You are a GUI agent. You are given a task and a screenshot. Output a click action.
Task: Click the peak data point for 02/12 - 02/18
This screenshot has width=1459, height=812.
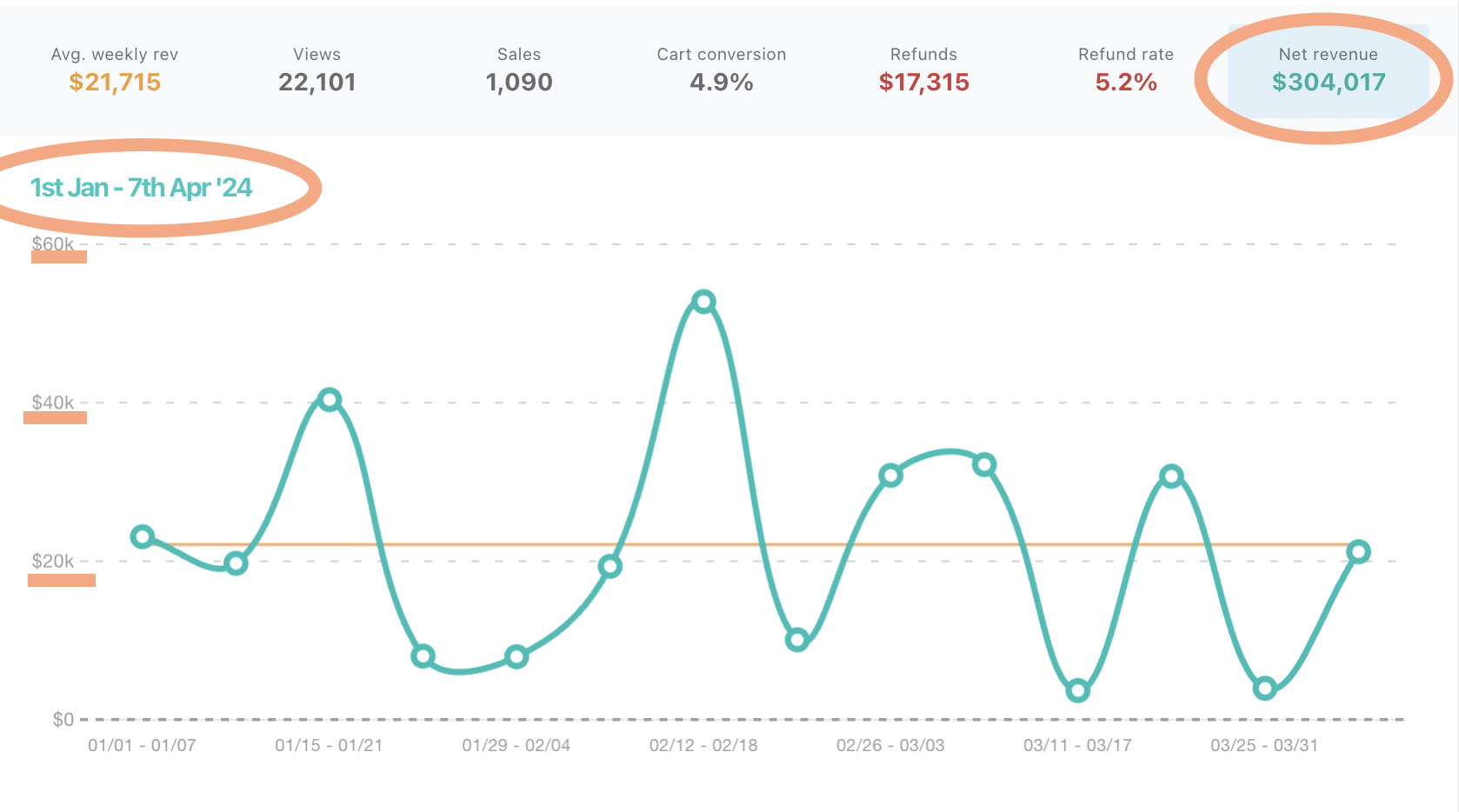703,302
